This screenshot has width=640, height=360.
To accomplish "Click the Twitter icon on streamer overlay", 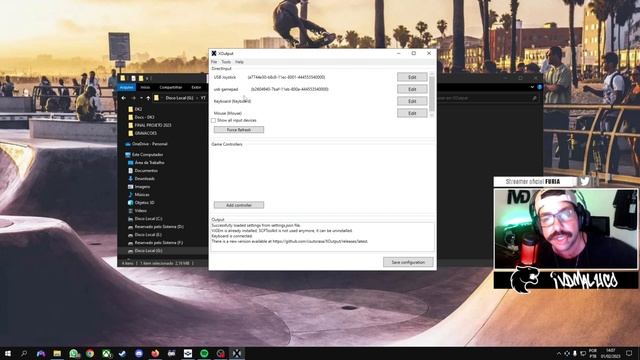I will [584, 182].
